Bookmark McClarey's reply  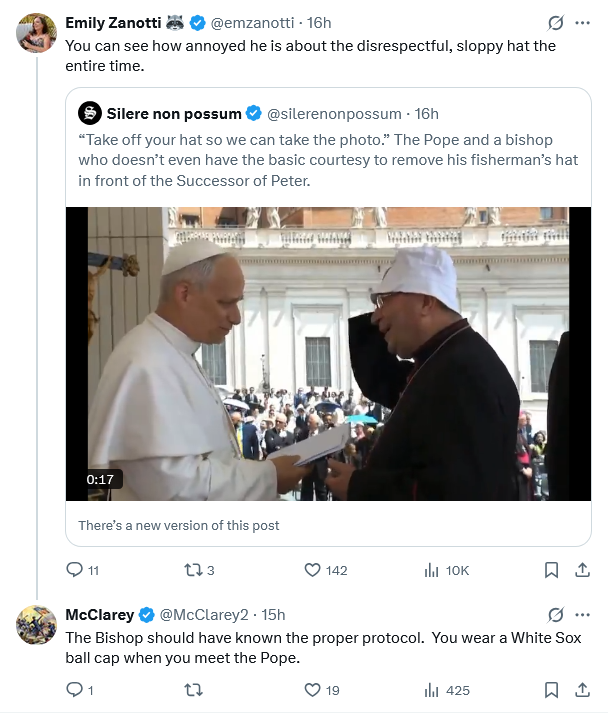[551, 690]
